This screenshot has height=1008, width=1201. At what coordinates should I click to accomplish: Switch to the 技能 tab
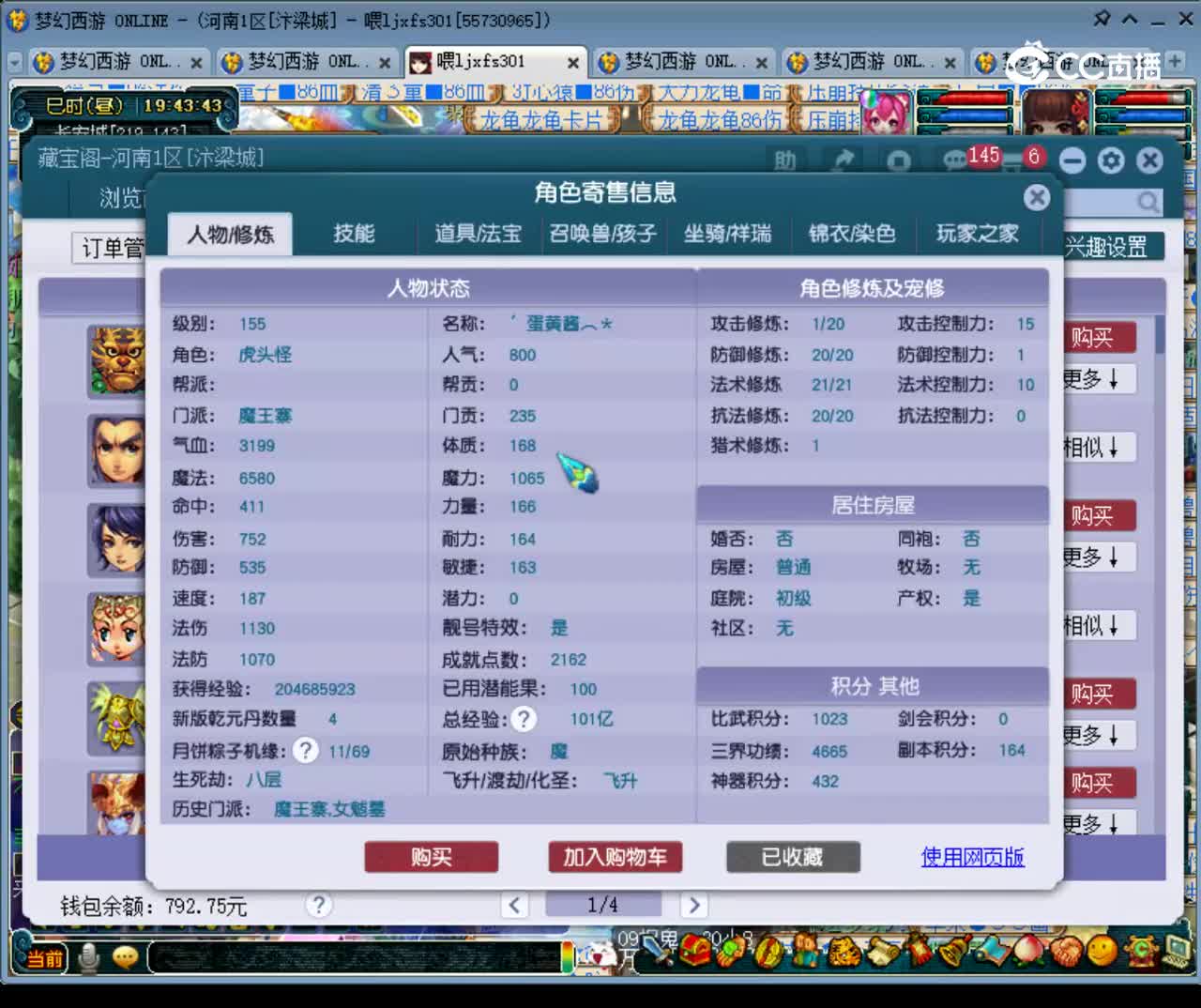(x=354, y=235)
